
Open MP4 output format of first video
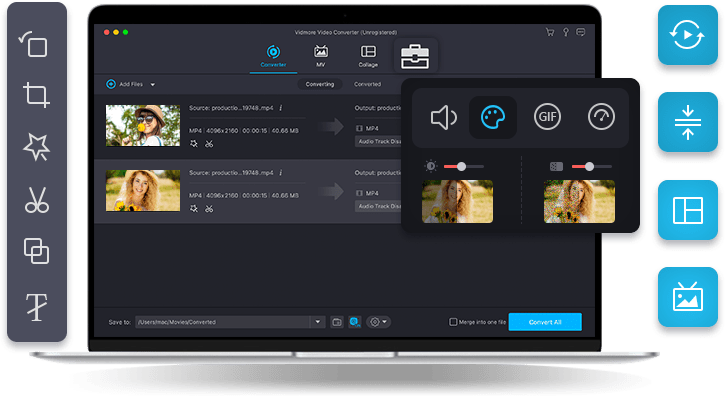368,128
